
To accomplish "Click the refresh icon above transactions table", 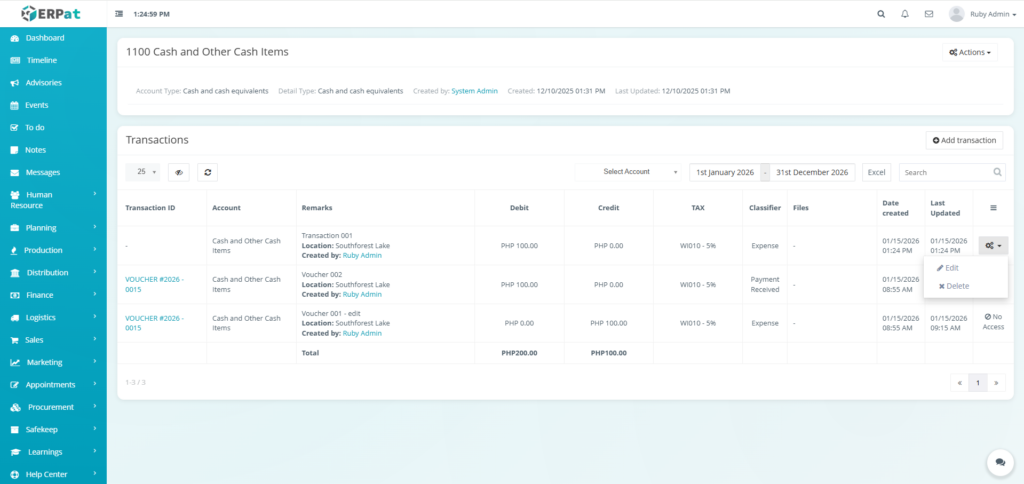I will point(207,172).
